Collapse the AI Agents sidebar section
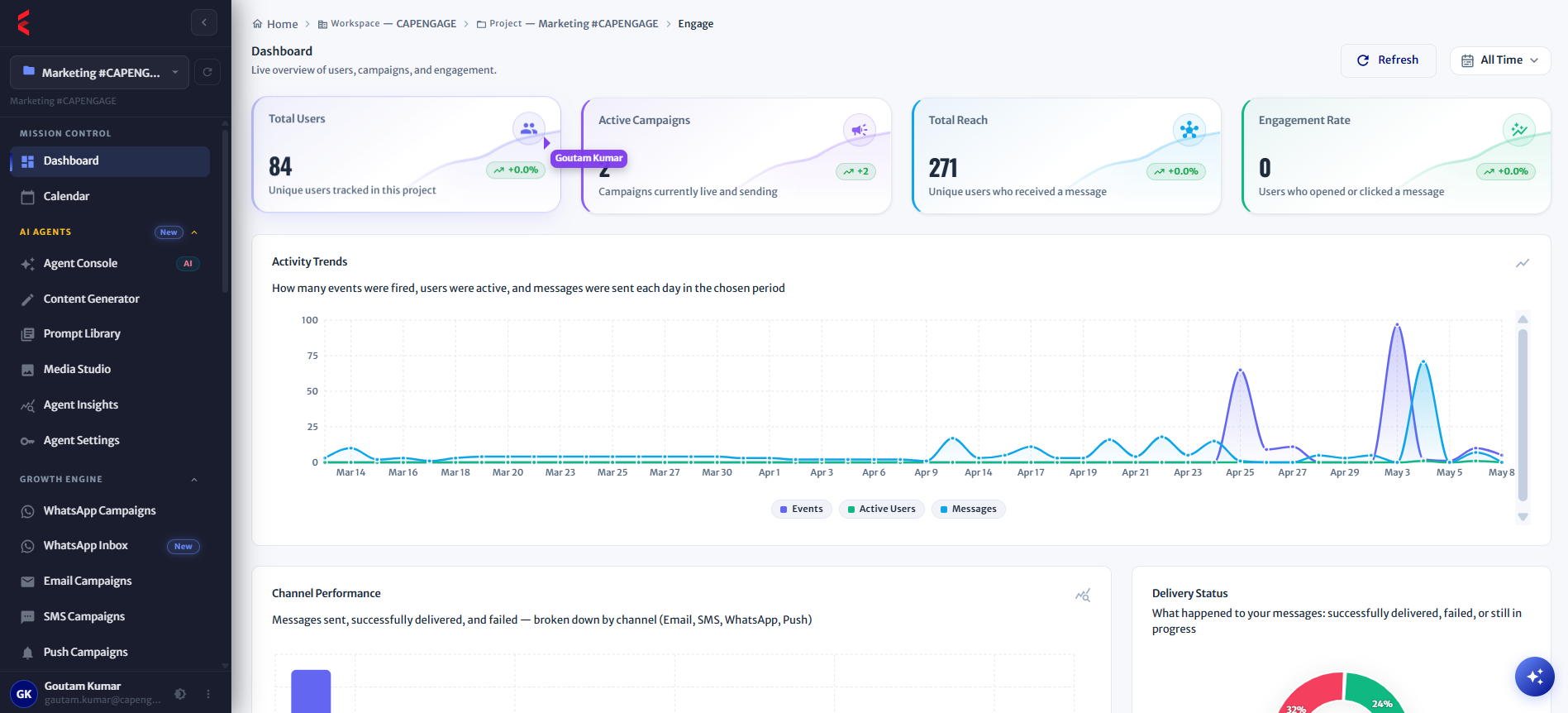This screenshot has width=1568, height=713. pos(194,232)
